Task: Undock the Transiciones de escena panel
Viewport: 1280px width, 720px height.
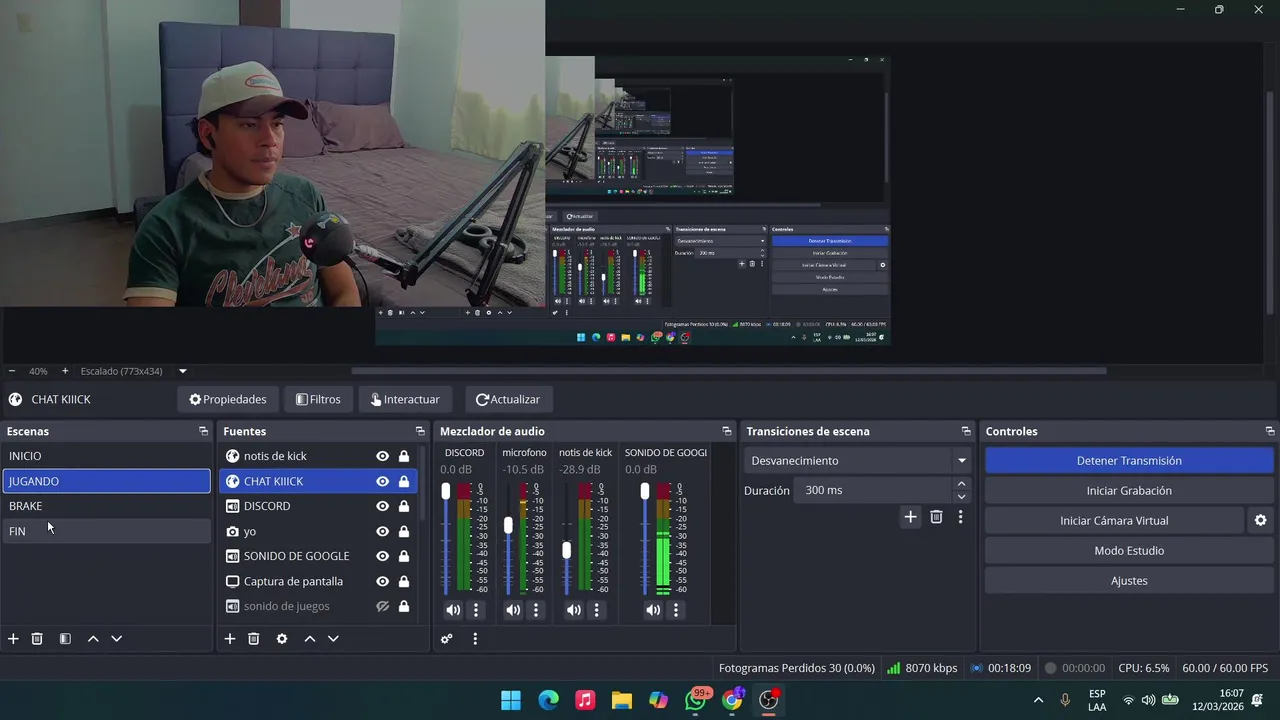Action: tap(966, 431)
